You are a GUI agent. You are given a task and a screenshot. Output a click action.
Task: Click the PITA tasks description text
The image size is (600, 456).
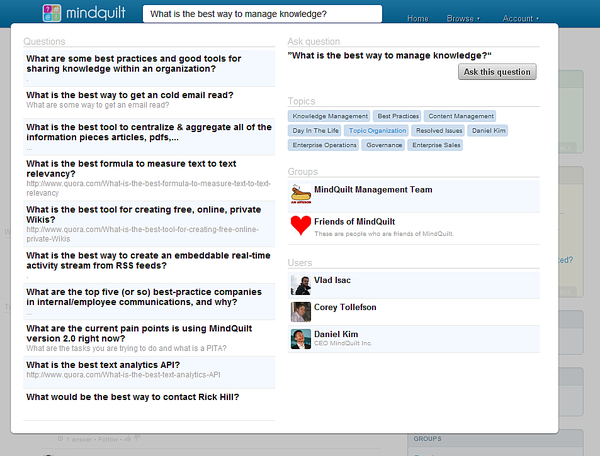click(x=126, y=348)
